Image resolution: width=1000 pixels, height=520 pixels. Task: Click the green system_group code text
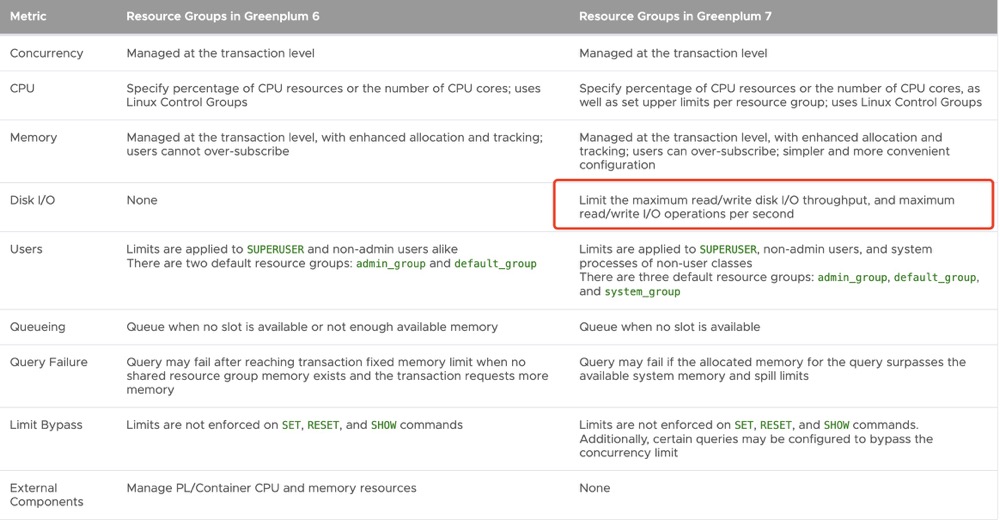642,292
